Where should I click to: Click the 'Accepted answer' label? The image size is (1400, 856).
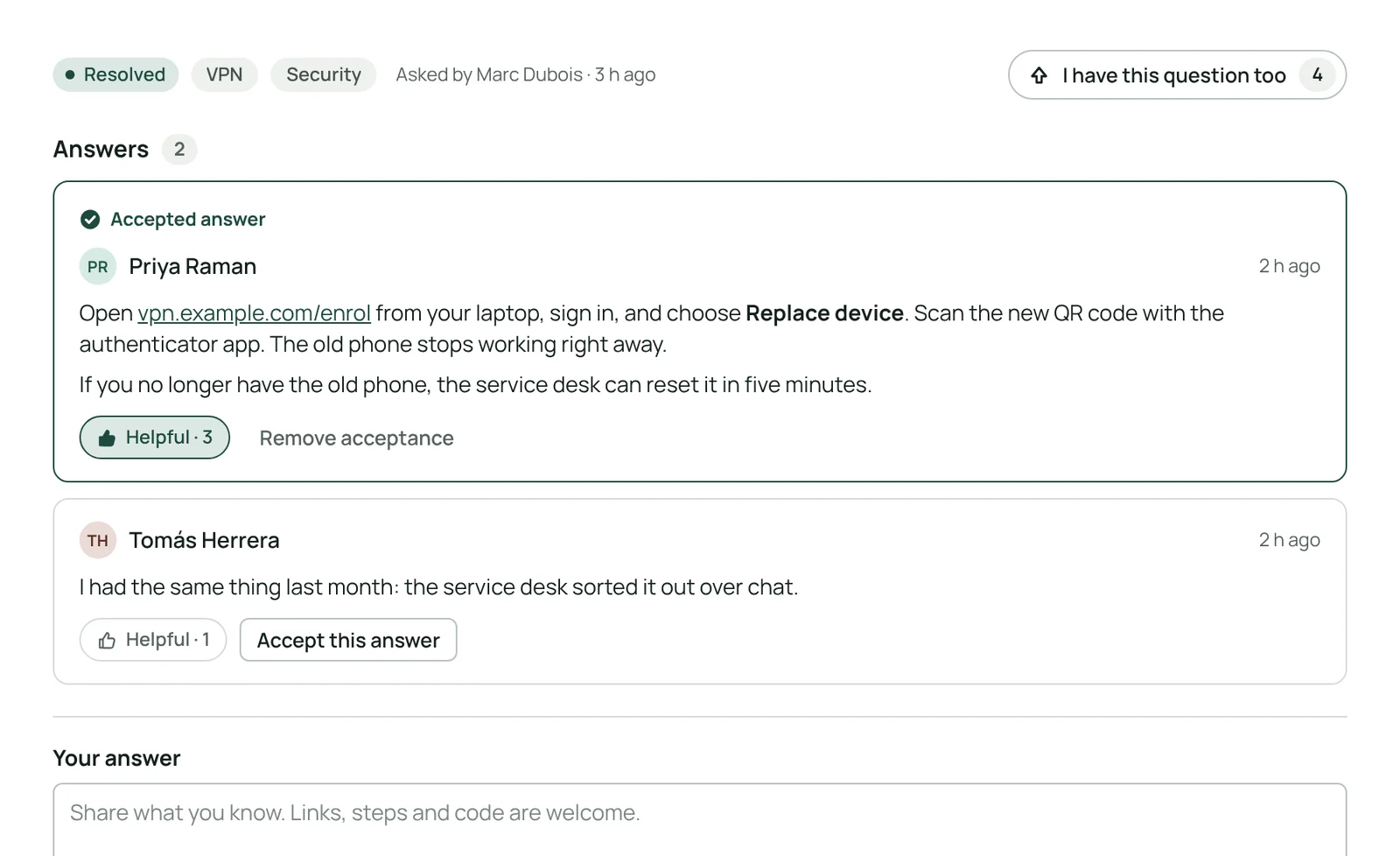click(187, 219)
